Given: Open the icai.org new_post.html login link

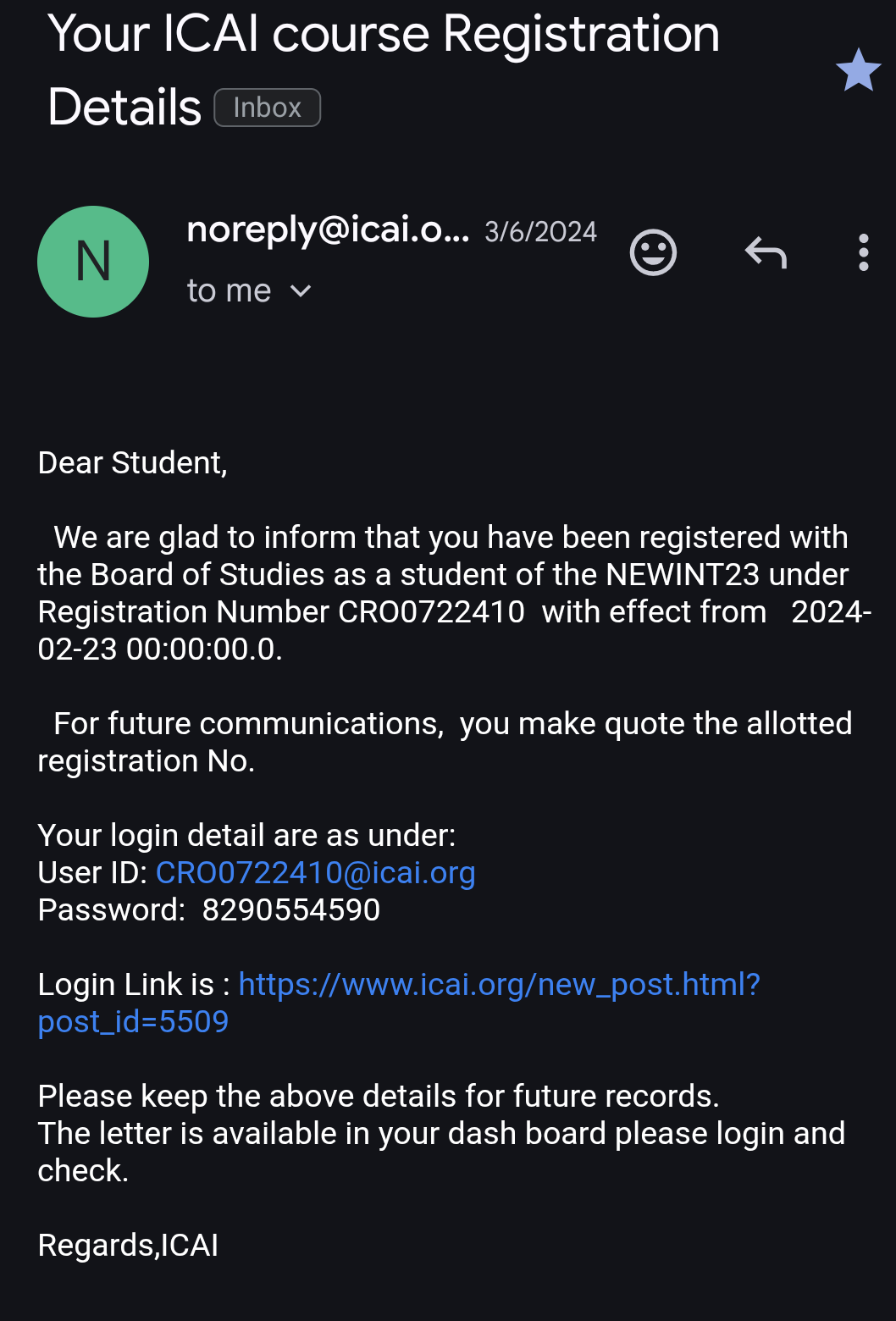Looking at the screenshot, I should pos(499,985).
